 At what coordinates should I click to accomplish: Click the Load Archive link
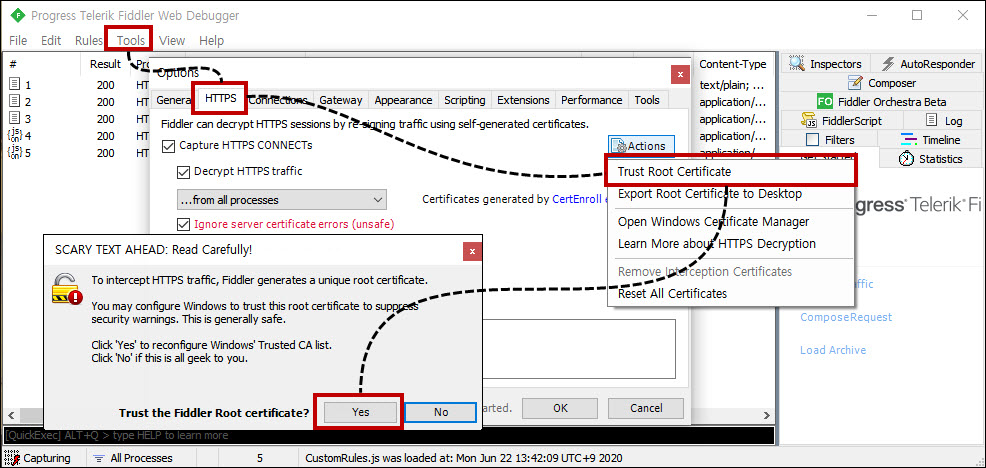pyautogui.click(x=833, y=350)
